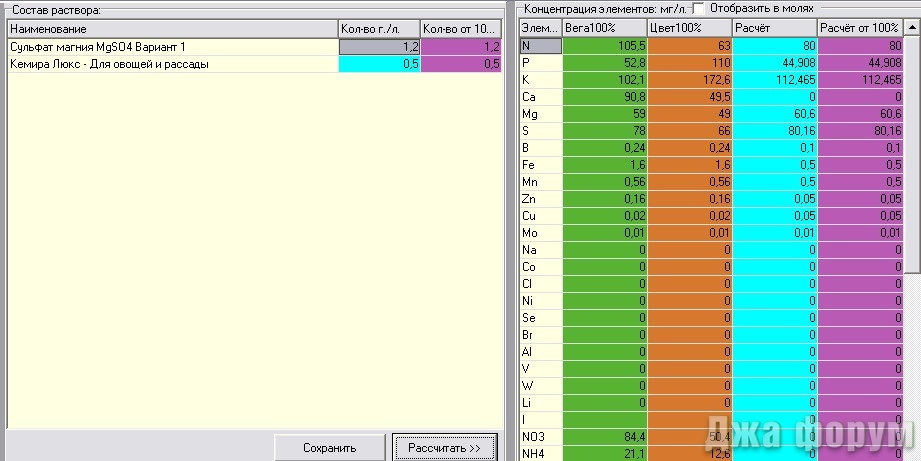Screen dimensions: 921x461
Task: Select the Сульфат магния MgSO4 Вариант 1 row
Action: [170, 47]
